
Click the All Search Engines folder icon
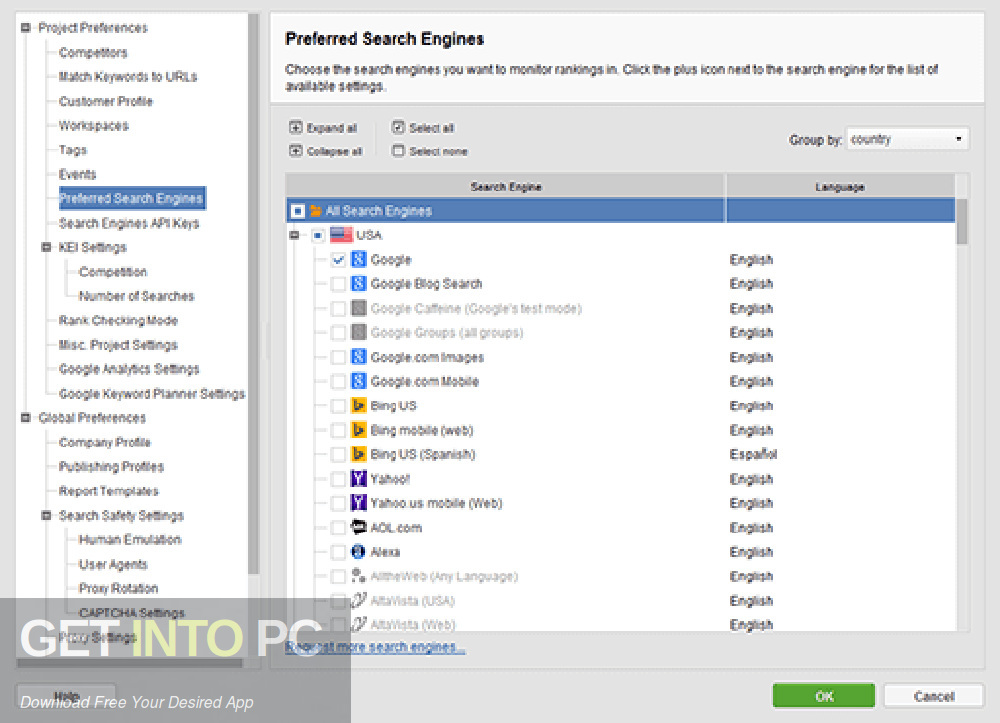tap(316, 210)
